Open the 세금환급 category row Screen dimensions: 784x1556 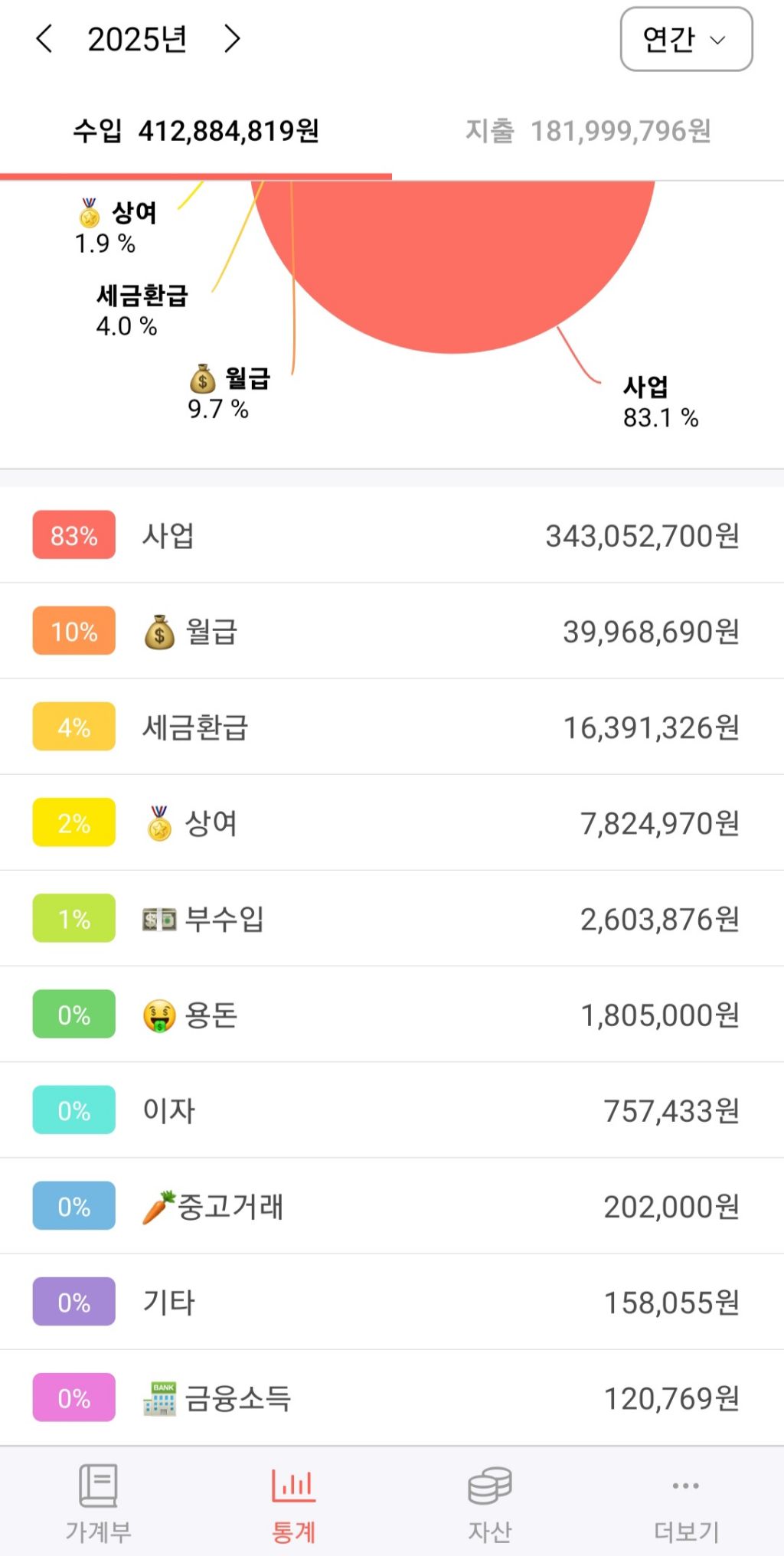click(x=392, y=727)
